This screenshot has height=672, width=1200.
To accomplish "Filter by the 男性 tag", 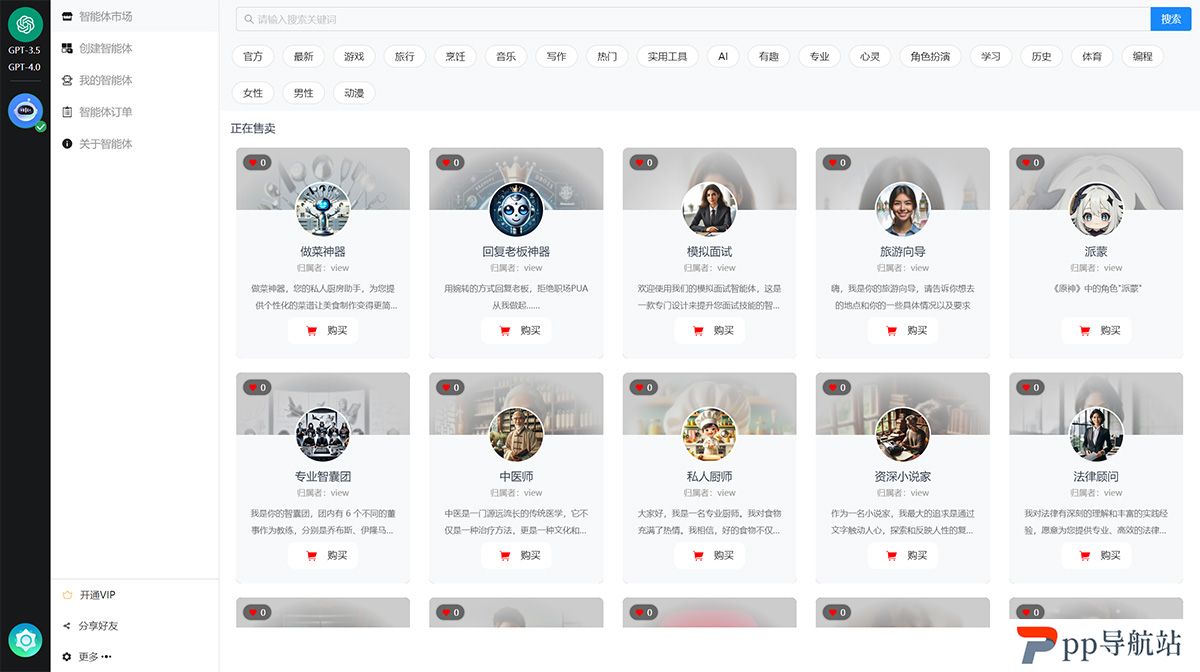I will (x=303, y=93).
